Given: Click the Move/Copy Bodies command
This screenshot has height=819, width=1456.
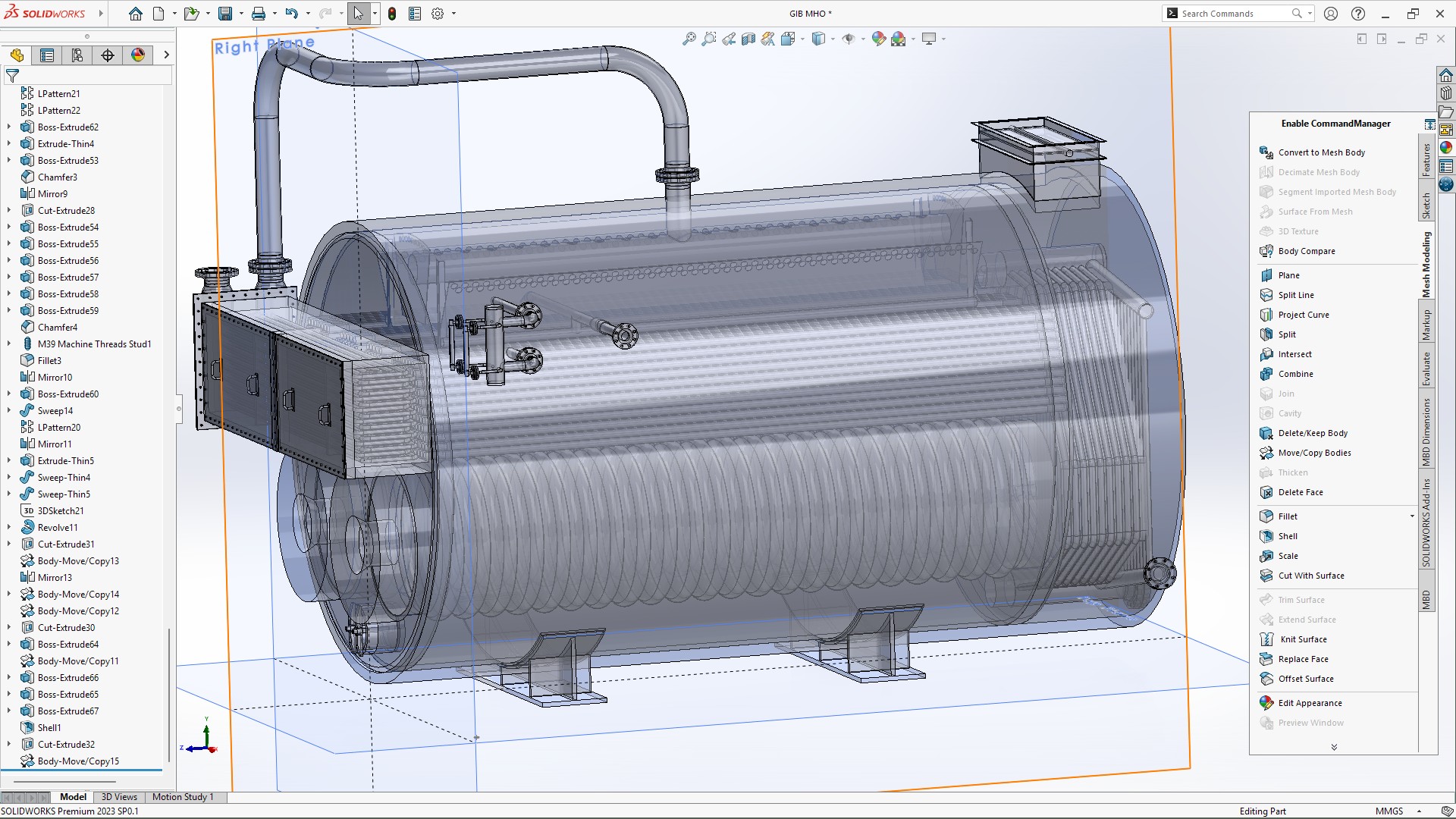Looking at the screenshot, I should click(1314, 453).
